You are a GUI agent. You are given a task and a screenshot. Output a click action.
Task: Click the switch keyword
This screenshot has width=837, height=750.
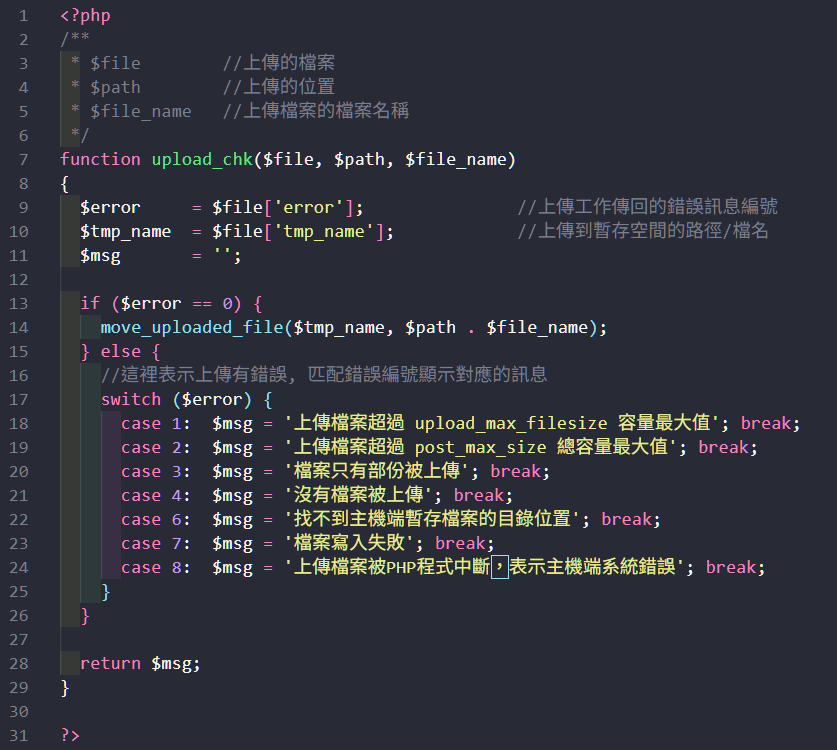tap(130, 399)
